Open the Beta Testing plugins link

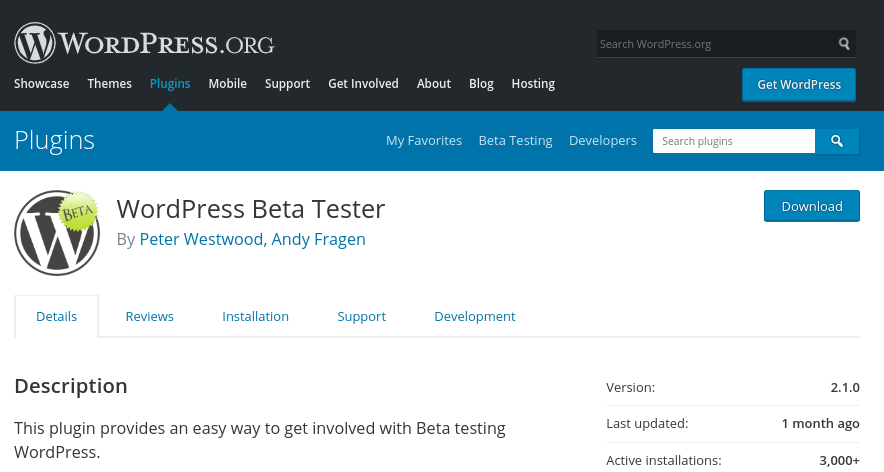point(515,141)
